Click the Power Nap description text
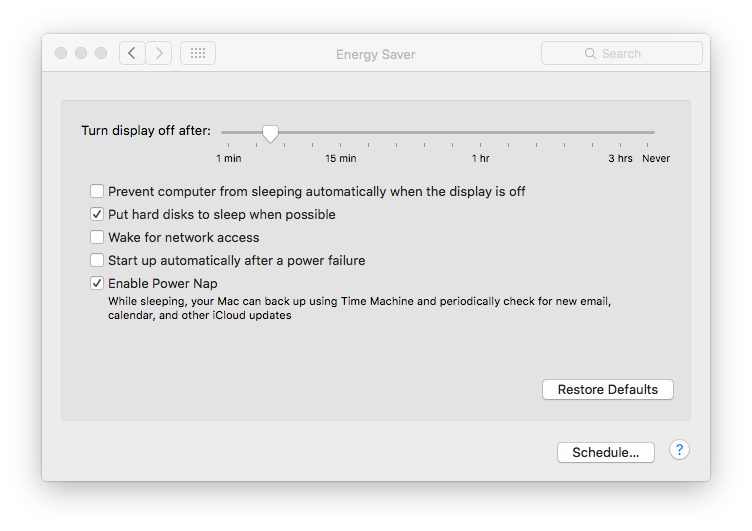 359,308
